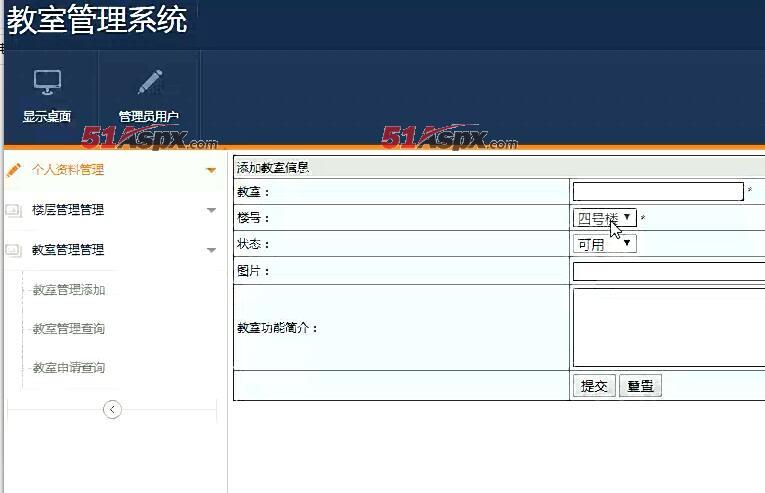765x493 pixels.
Task: Focus the 教室 name input field
Action: point(658,191)
